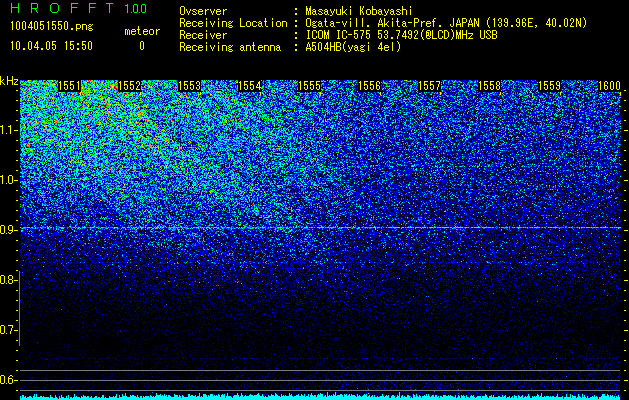Click the 1558 time marker
Screen dimensions: 629x400
(x=490, y=86)
